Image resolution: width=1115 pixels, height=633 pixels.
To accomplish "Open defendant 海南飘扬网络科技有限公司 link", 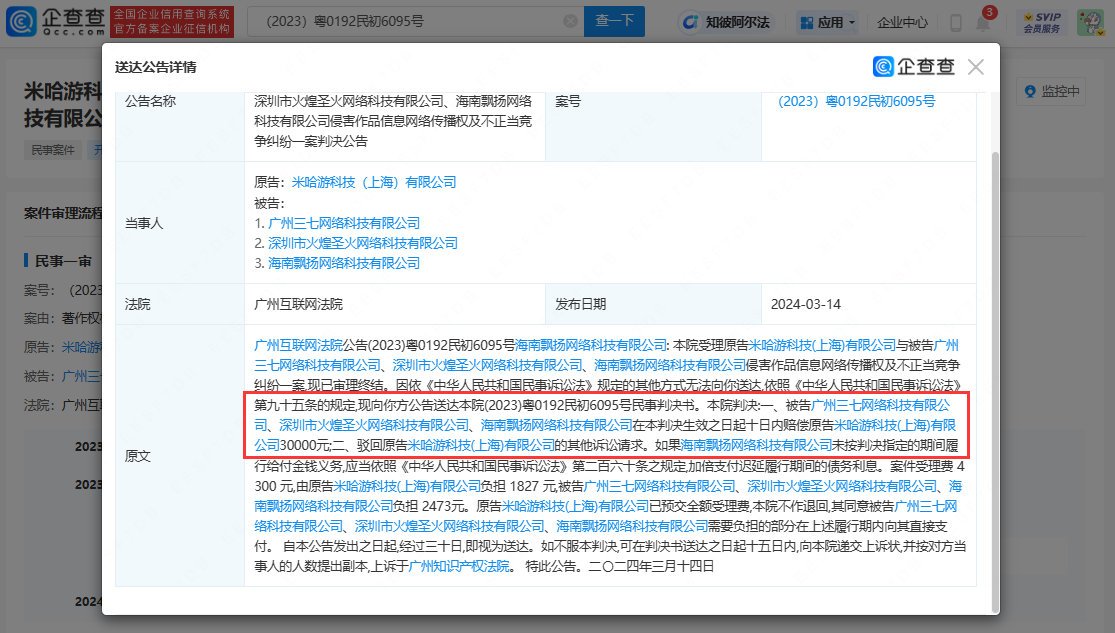I will (x=344, y=263).
